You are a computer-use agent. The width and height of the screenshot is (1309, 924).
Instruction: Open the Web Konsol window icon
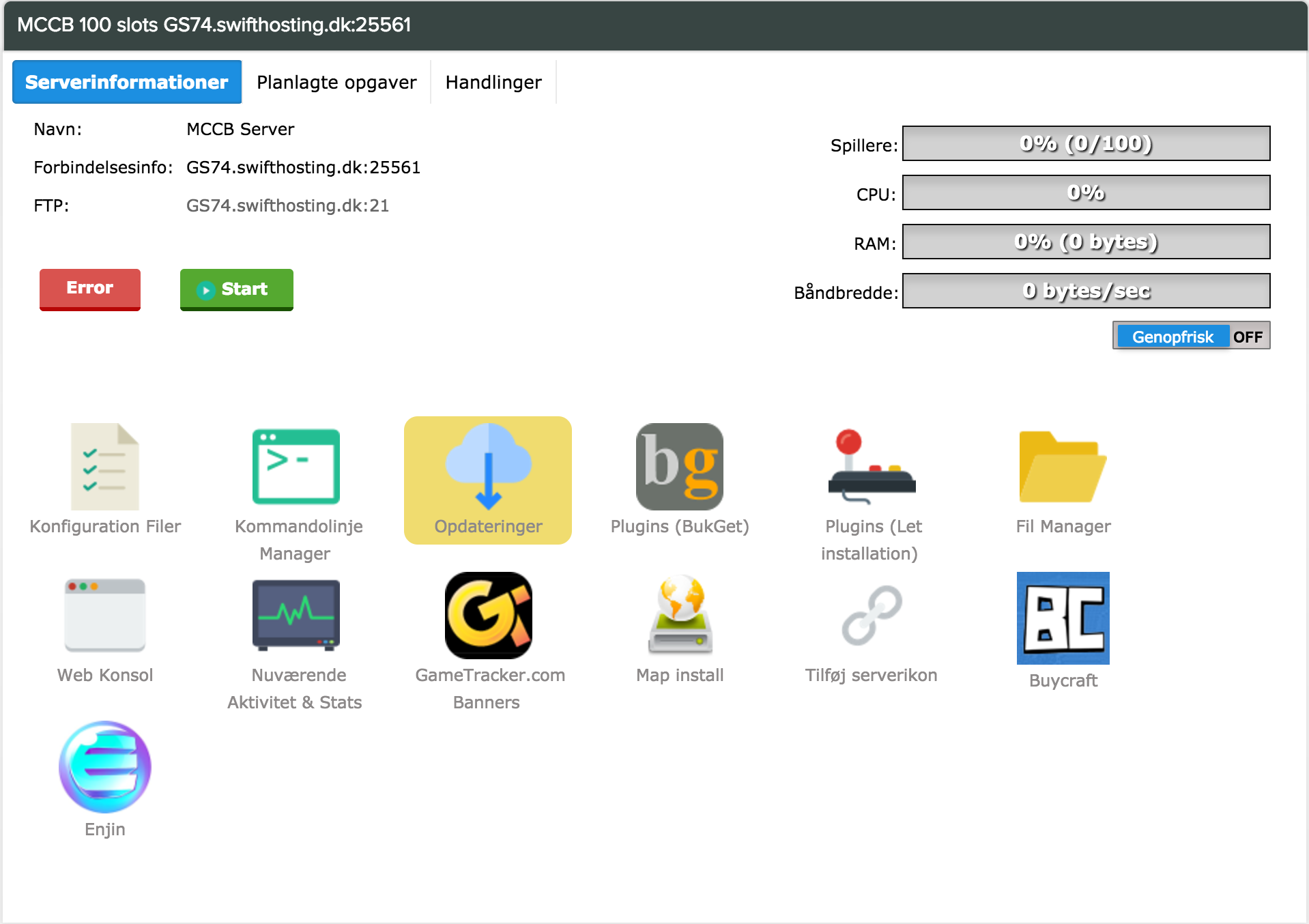105,616
